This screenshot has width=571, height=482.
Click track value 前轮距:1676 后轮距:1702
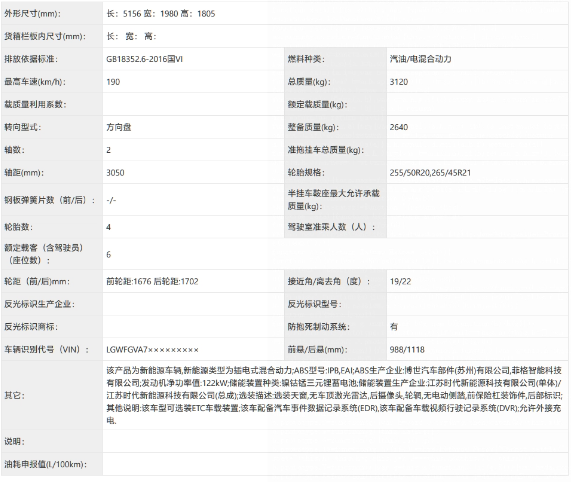(152, 281)
